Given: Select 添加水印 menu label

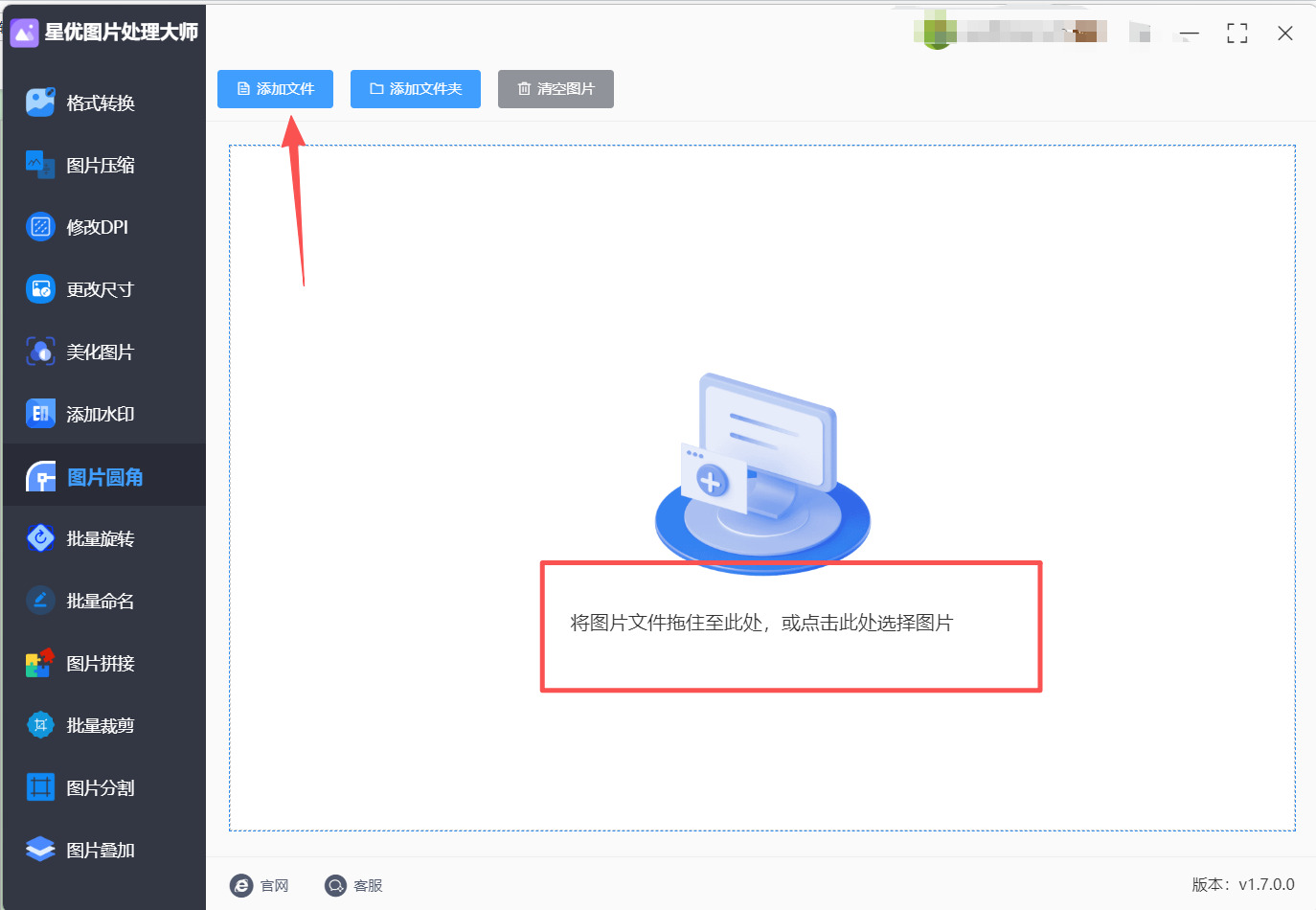Looking at the screenshot, I should (x=101, y=415).
